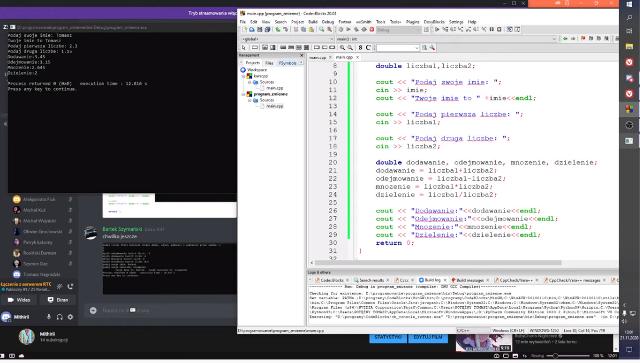Screen dimensions: 640x363
Task: Collapse Sources folder under kurscpp
Action: coord(250,82)
